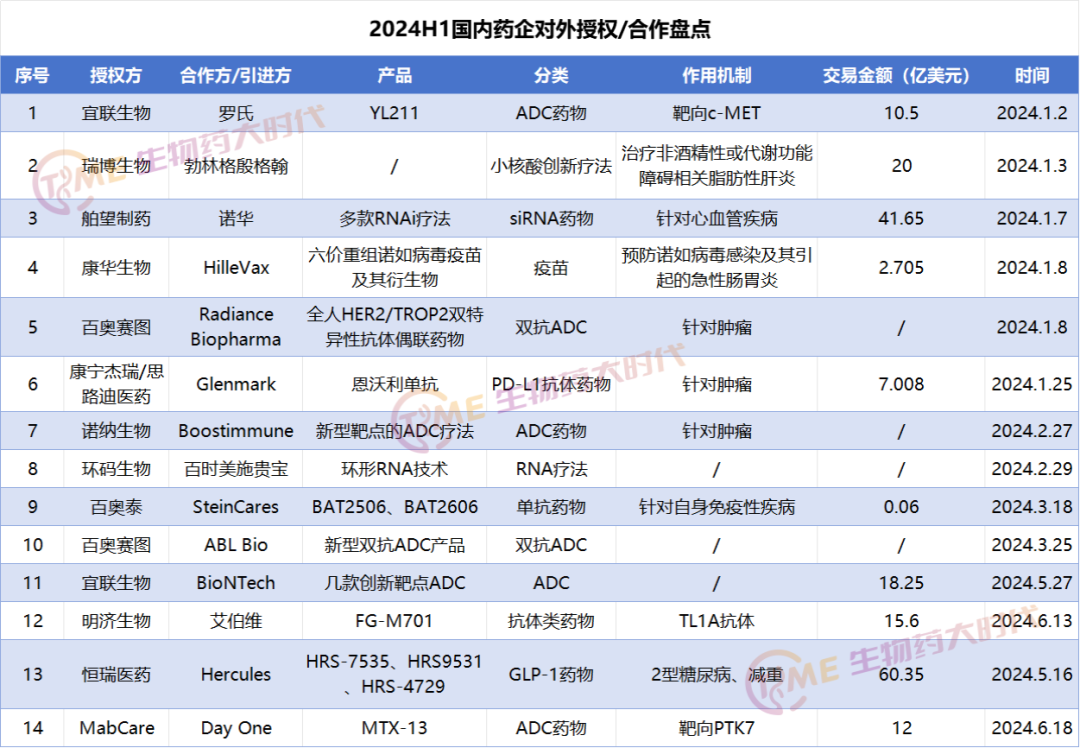This screenshot has width=1080, height=748.
Task: Click the cell 'BAT2506、BAT2606'
Action: click(x=394, y=507)
